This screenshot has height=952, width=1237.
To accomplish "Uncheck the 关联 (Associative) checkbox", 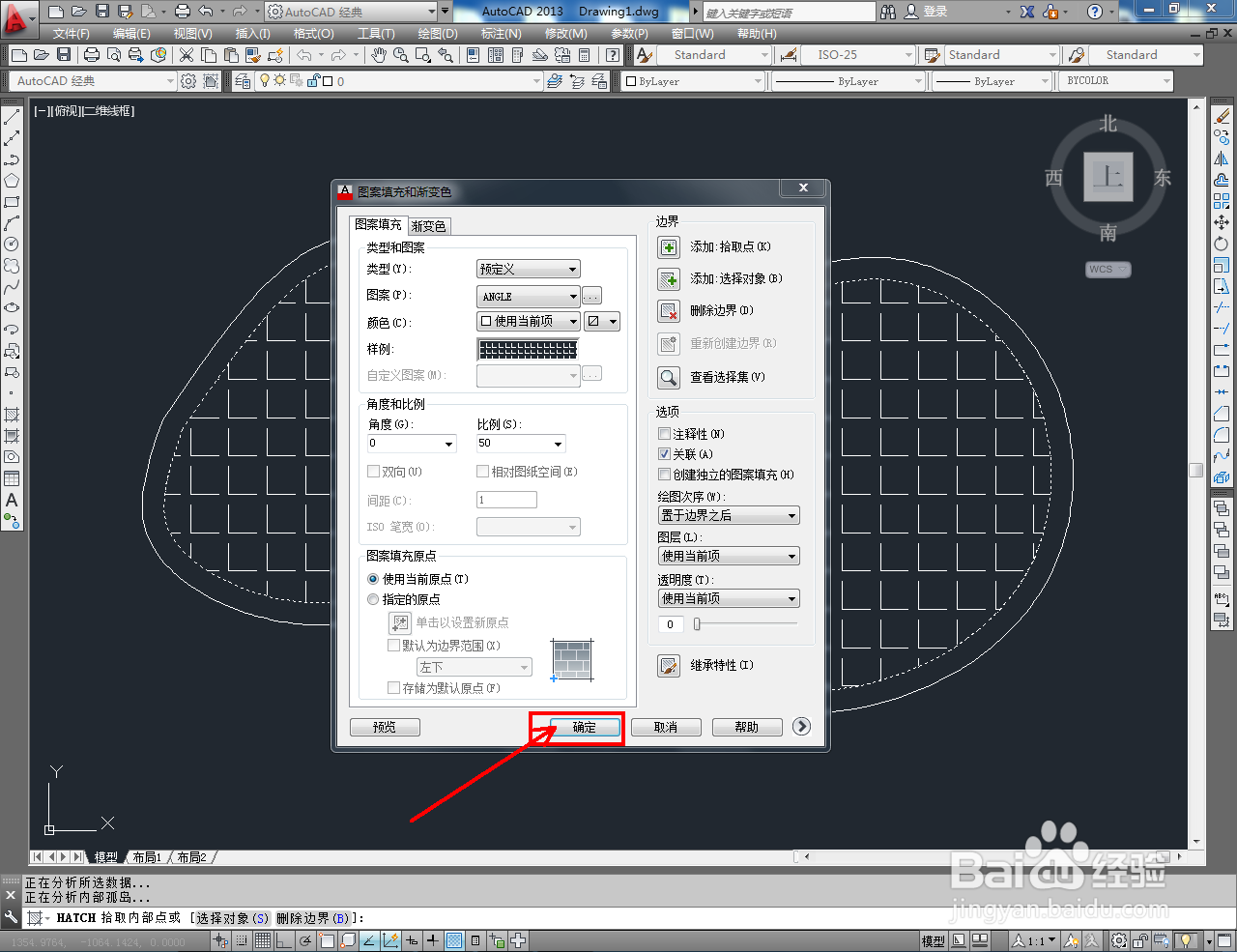I will (x=664, y=454).
